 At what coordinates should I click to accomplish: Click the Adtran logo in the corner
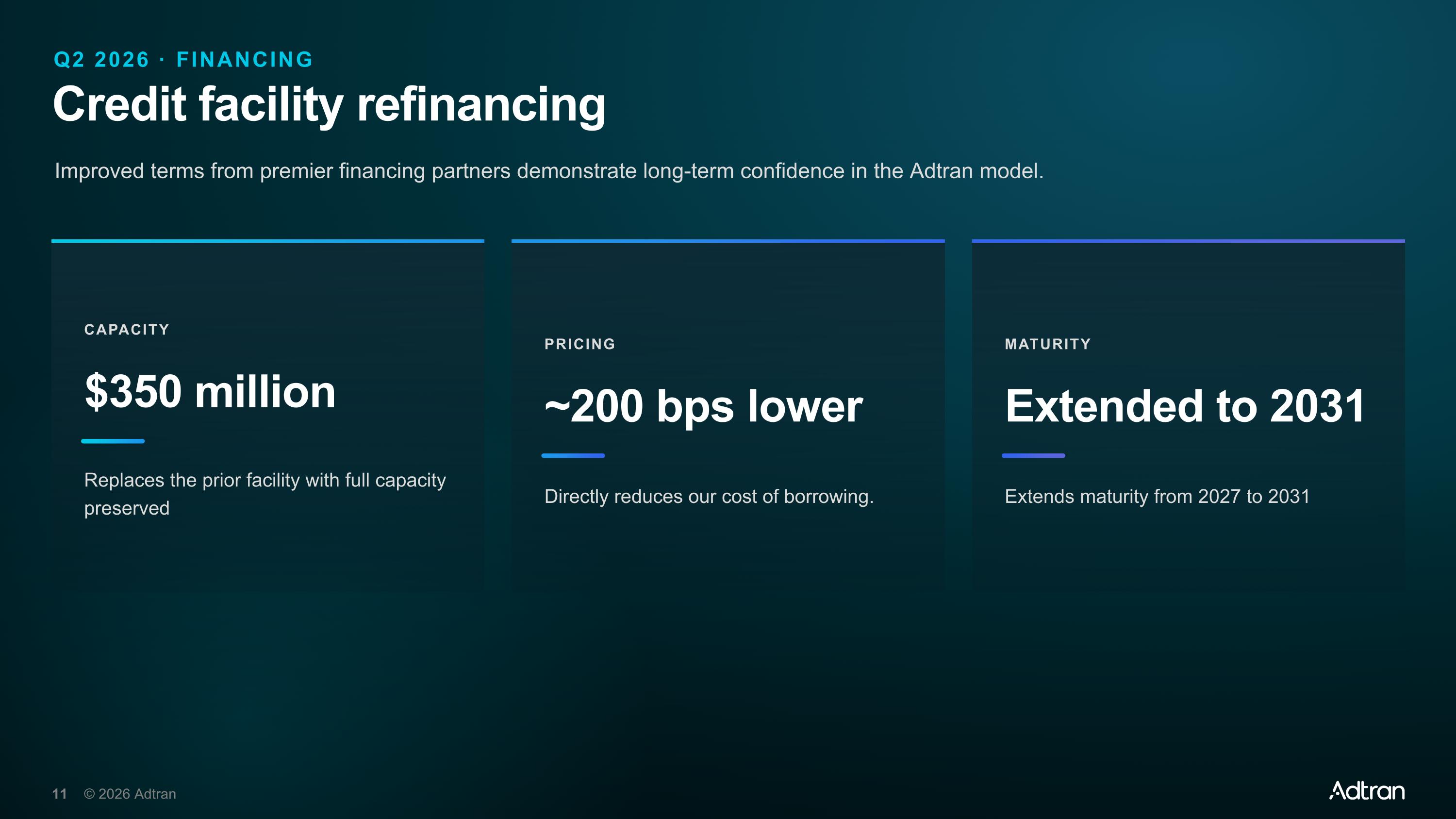coord(1366,791)
